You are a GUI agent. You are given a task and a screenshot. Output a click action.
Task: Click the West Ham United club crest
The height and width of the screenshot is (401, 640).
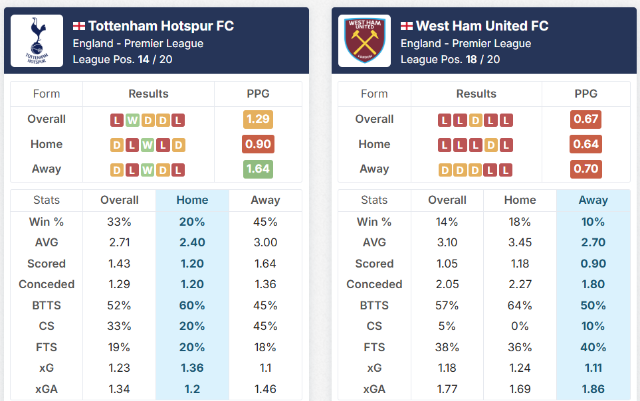(365, 41)
